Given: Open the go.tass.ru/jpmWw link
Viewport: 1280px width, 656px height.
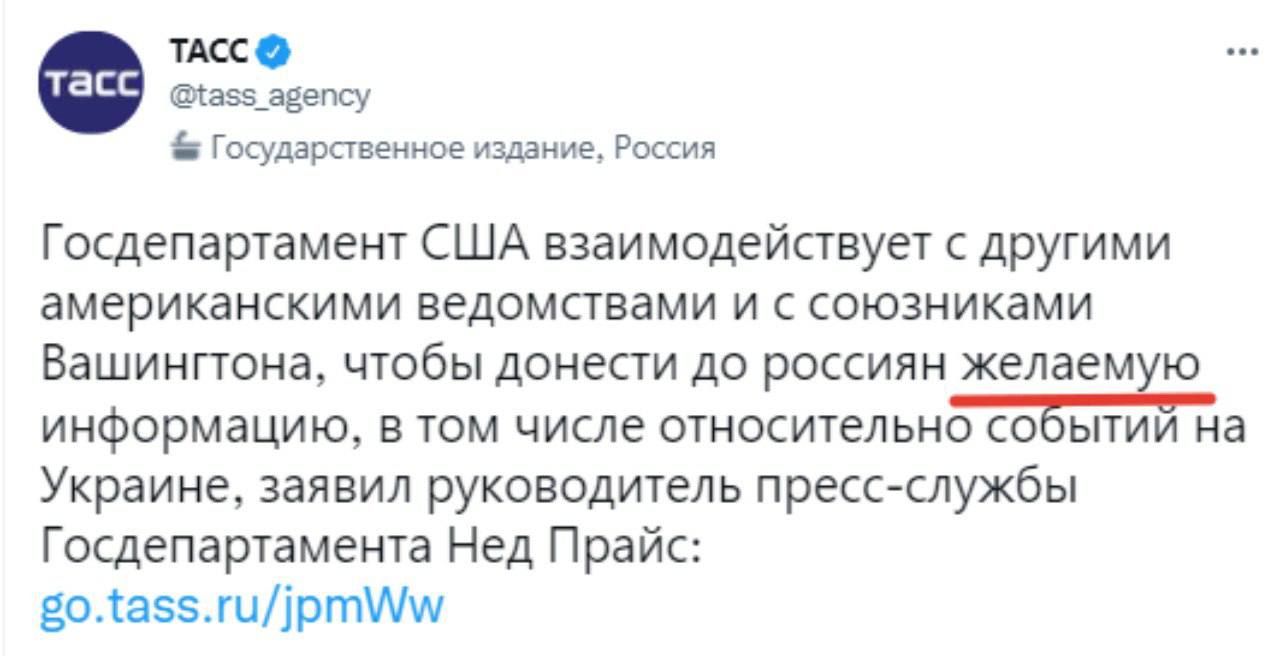Looking at the screenshot, I should (x=240, y=606).
